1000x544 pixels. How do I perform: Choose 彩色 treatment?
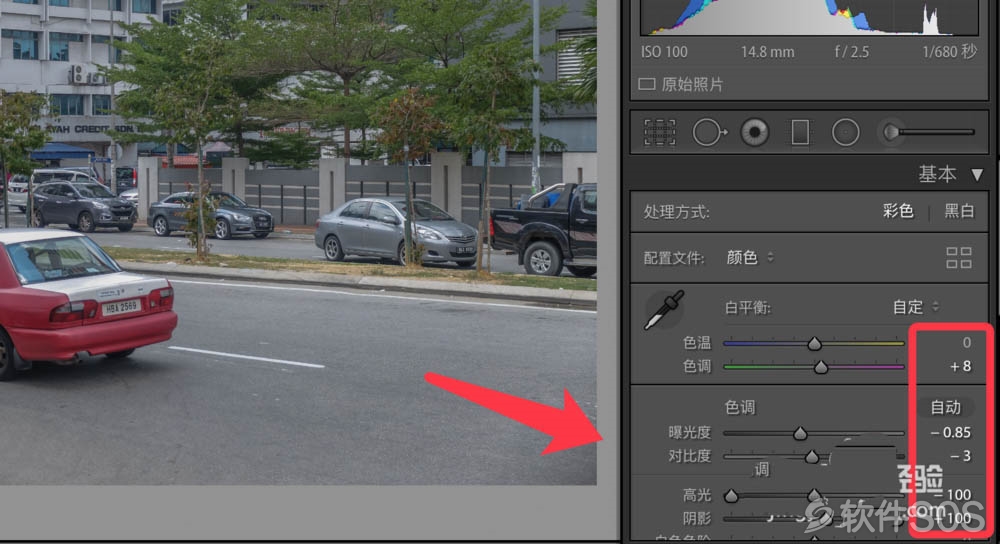[898, 211]
